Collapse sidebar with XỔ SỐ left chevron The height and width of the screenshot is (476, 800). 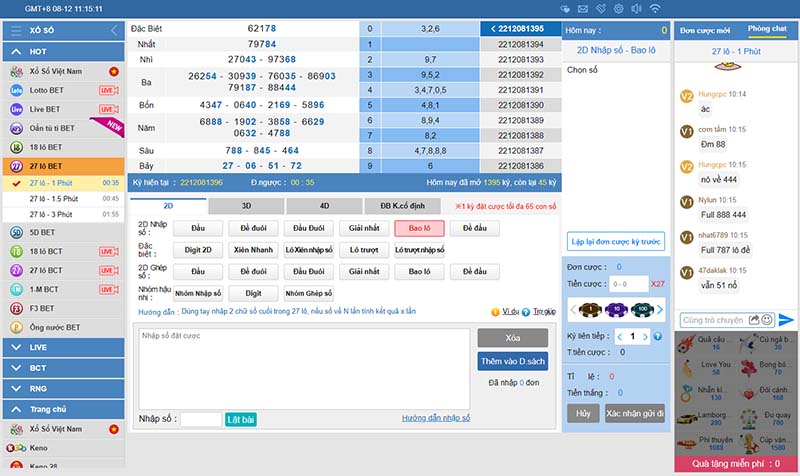coord(114,31)
